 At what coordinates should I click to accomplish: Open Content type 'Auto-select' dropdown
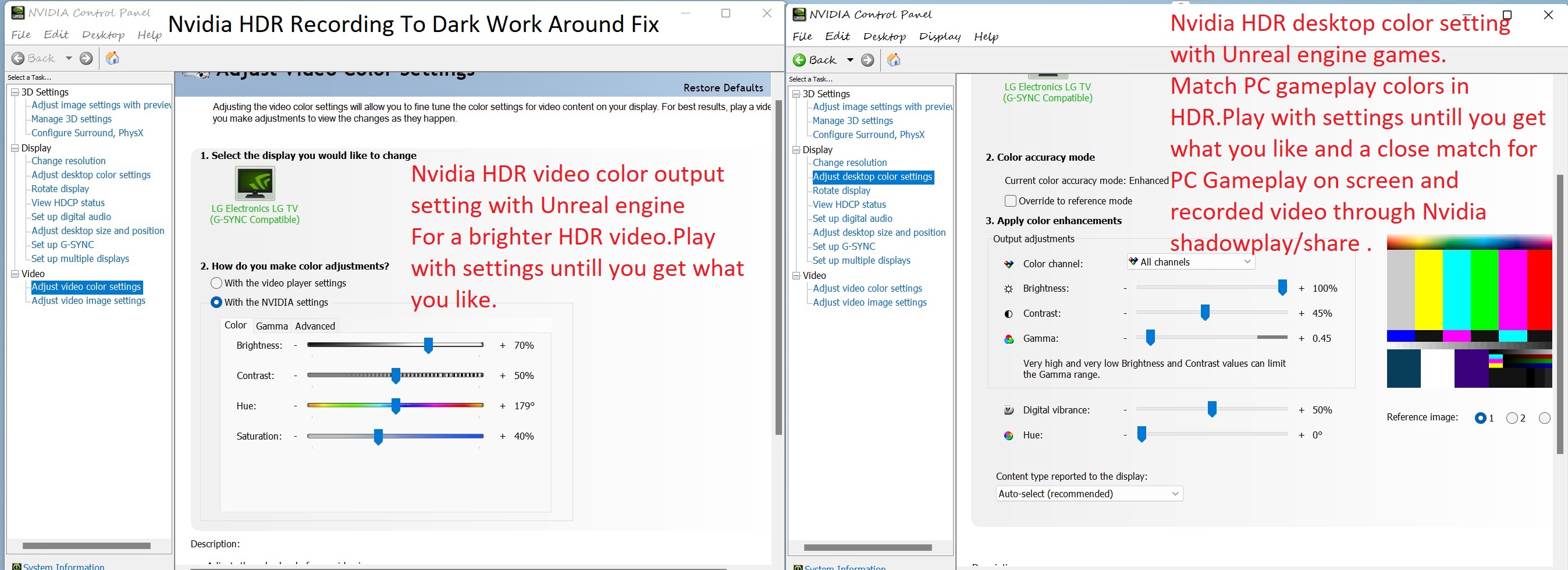coord(1089,494)
